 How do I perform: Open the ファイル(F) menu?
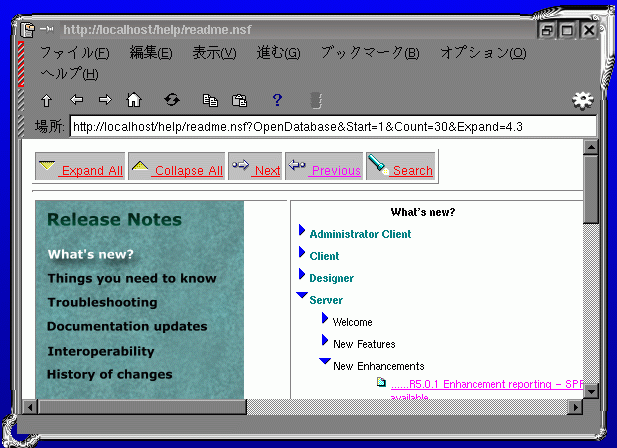[x=74, y=53]
